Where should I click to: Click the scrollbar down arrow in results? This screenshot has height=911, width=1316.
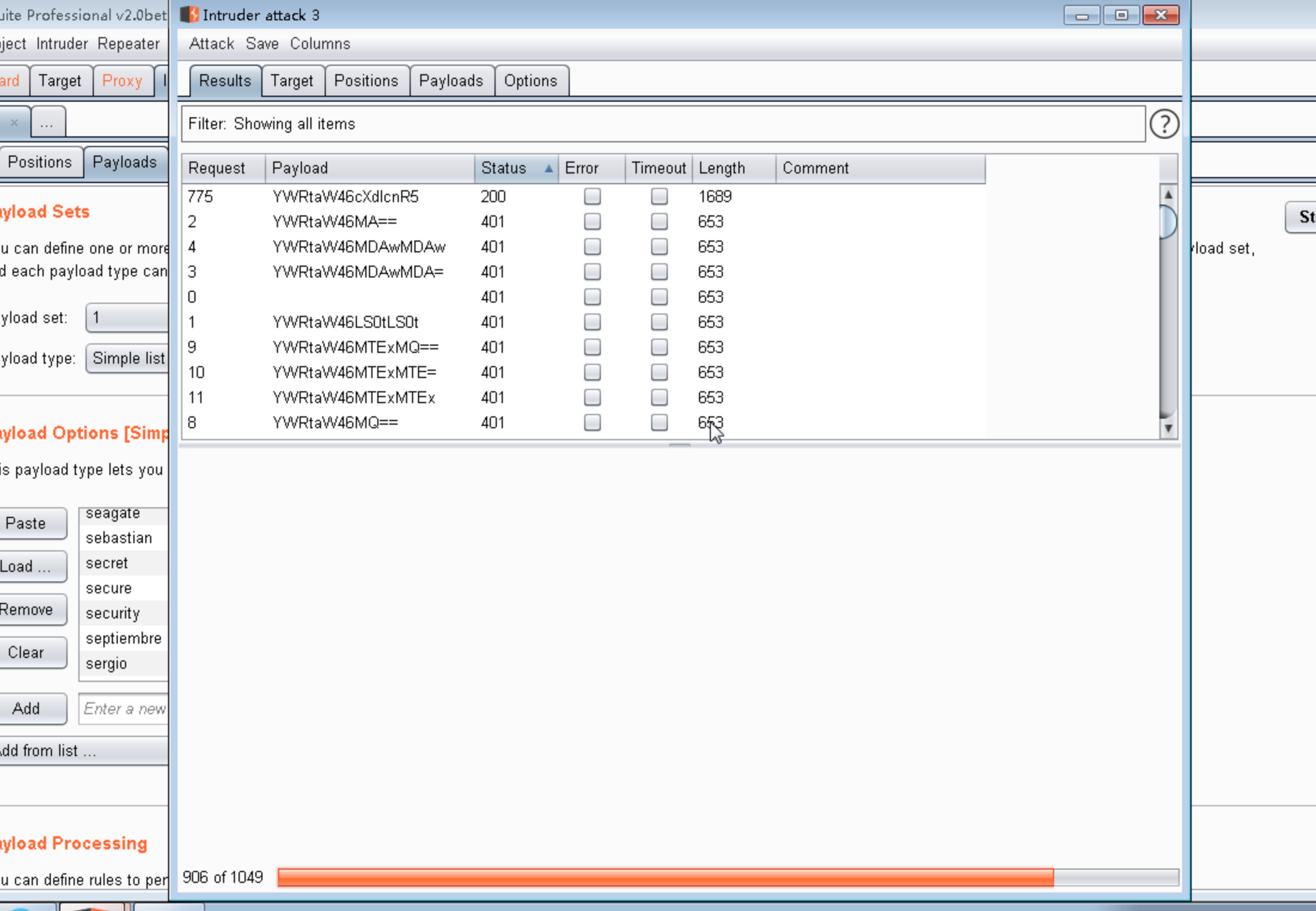pos(1168,428)
